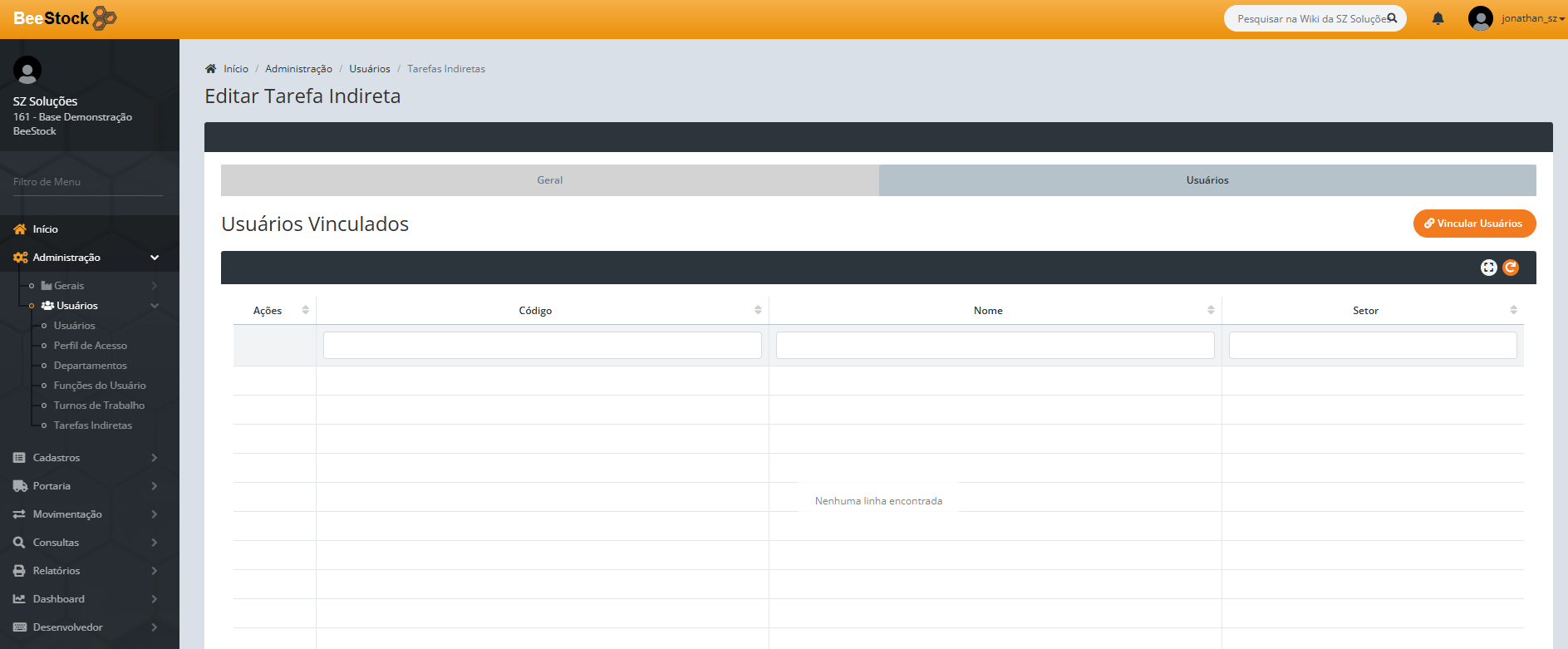Click the search magnifier in Wiki search
Viewport: 1568px width, 649px height.
(x=1392, y=18)
